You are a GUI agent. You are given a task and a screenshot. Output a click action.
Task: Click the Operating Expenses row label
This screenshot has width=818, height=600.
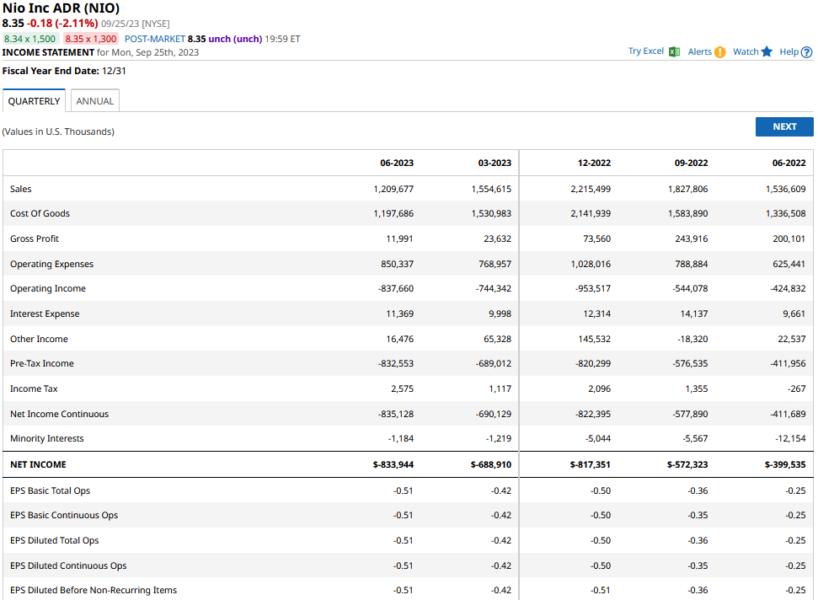51,264
